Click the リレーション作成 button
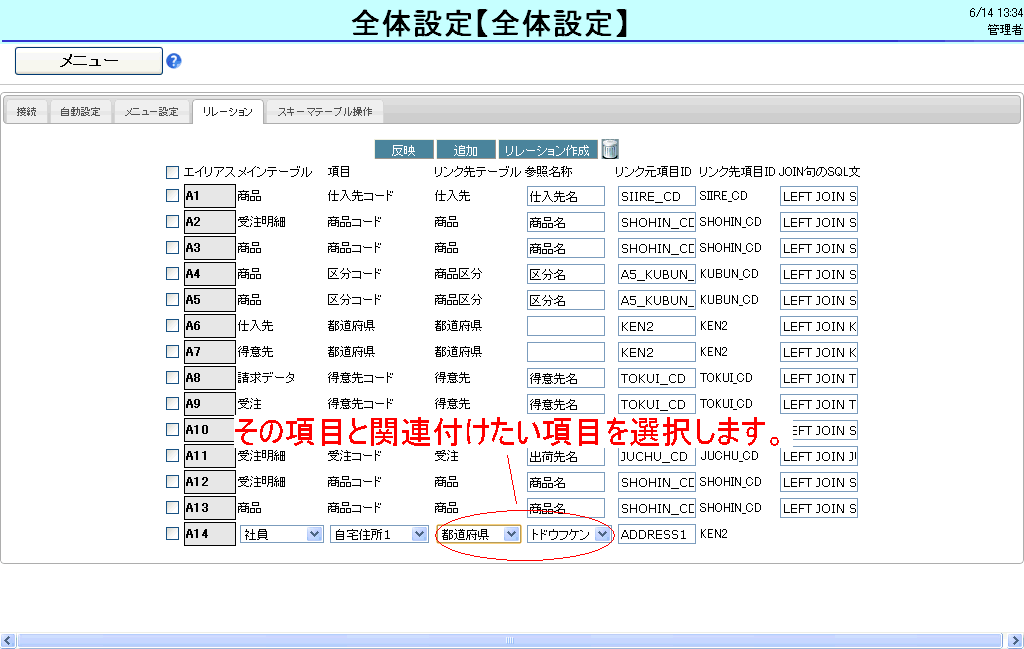1024x649 pixels. point(547,150)
